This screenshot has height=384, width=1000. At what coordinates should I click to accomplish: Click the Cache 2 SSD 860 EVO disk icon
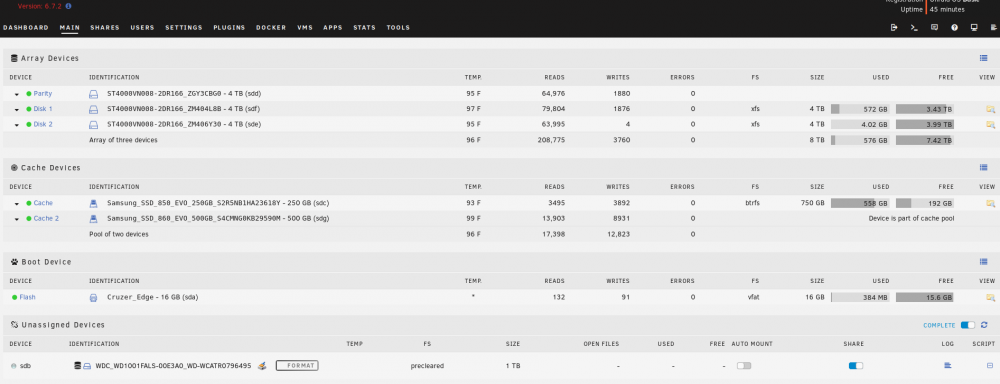click(93, 218)
